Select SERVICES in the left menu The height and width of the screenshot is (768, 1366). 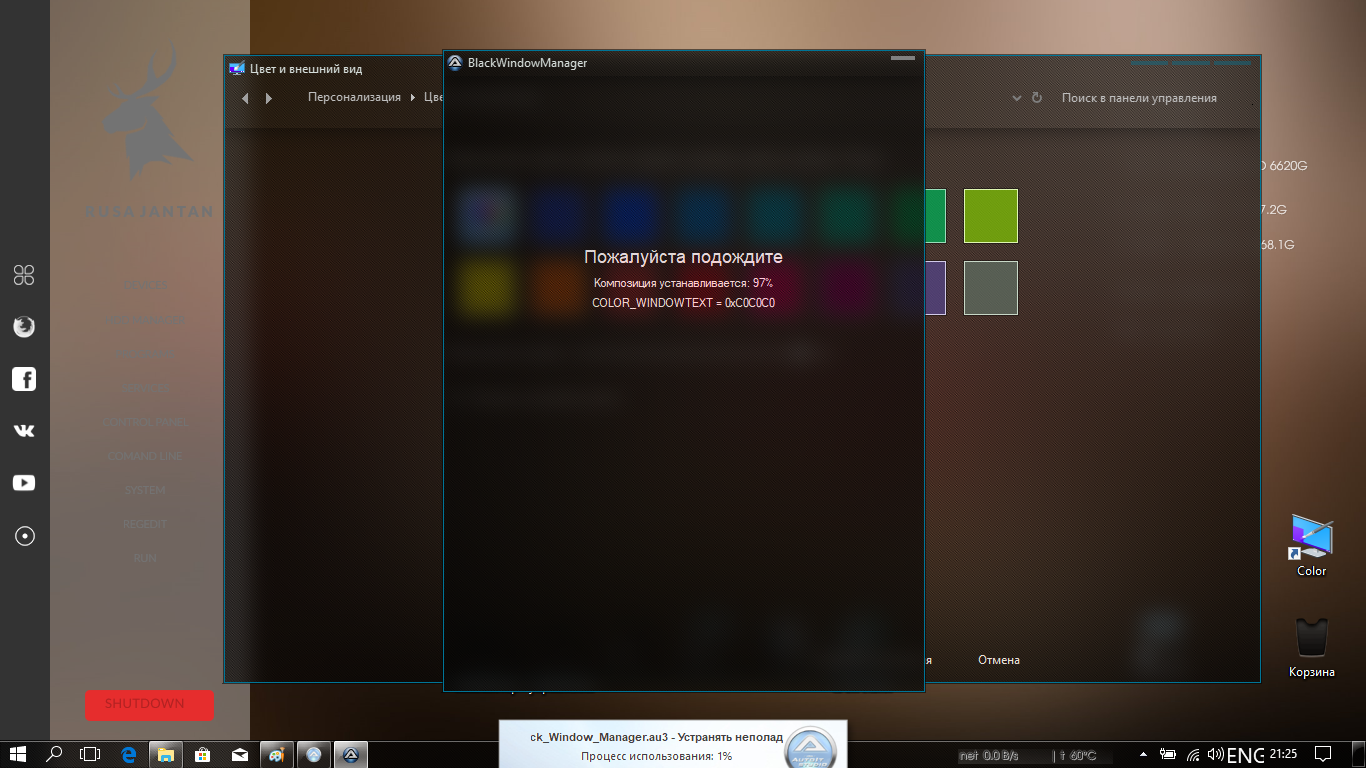[x=145, y=388]
